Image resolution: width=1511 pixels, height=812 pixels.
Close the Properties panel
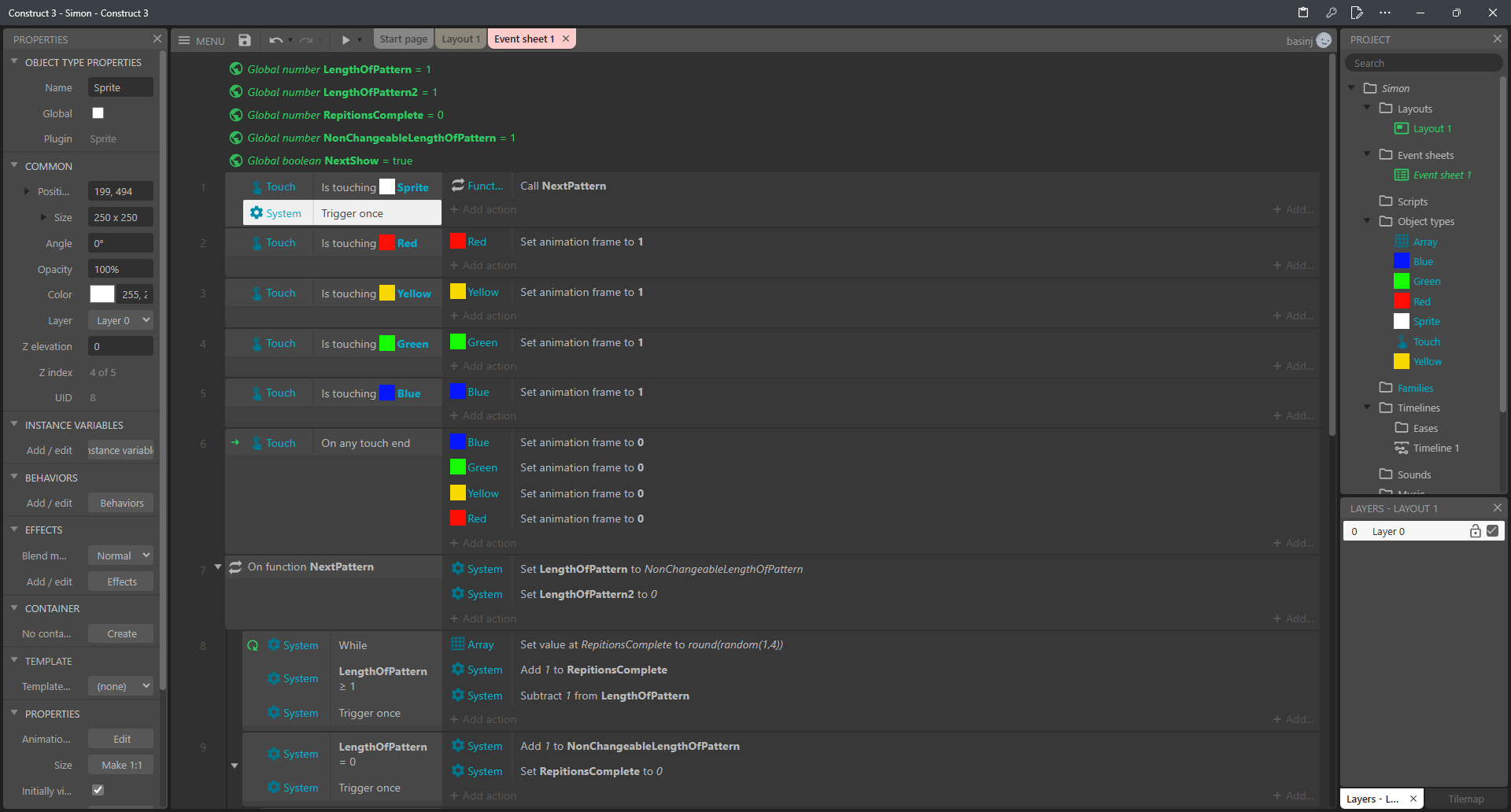[157, 39]
